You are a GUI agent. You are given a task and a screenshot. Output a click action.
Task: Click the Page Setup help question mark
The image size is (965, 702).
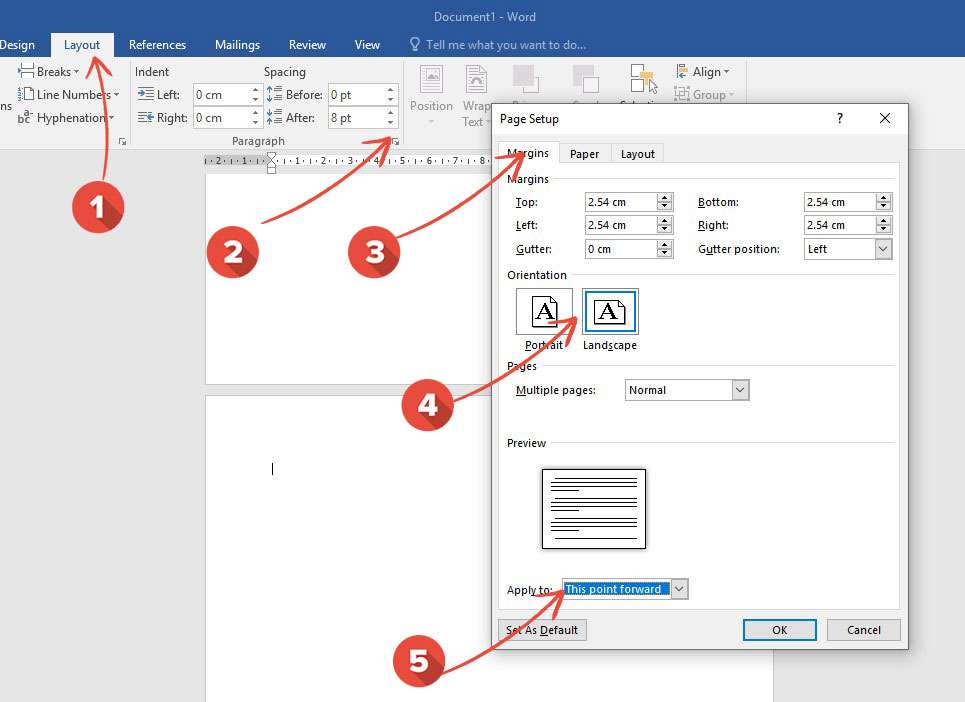coord(840,118)
